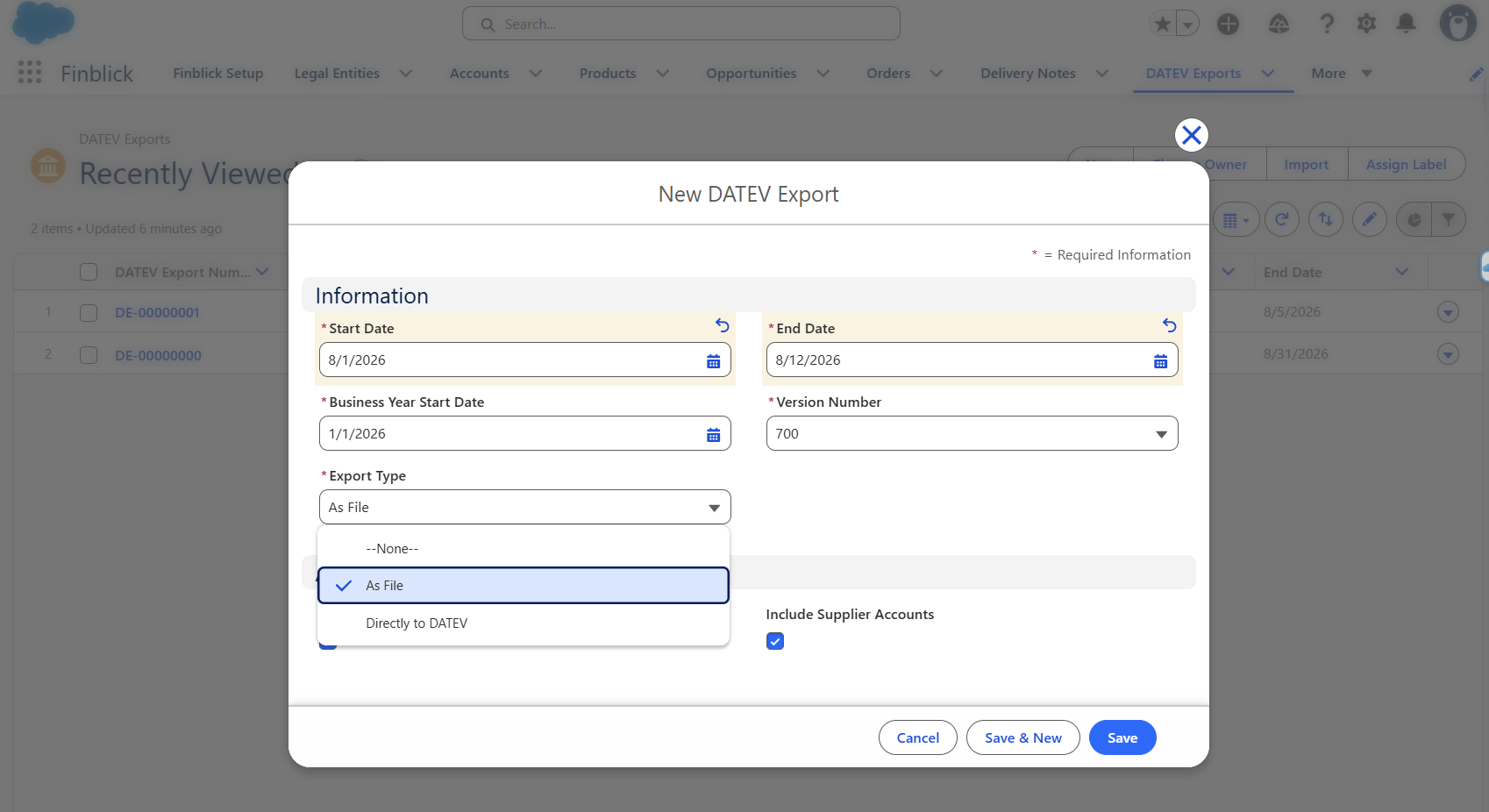
Task: Click the DATEV Exports bank icon
Action: click(48, 165)
